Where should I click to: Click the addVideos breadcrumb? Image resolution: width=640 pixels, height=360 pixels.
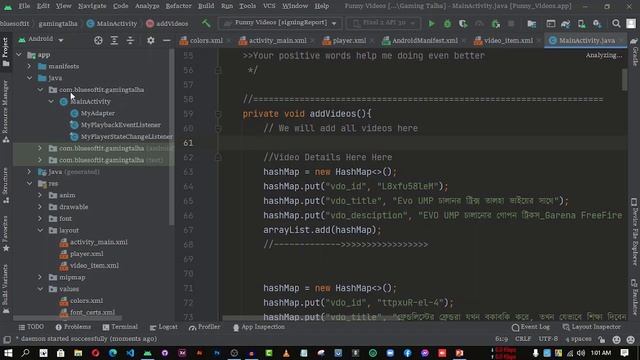[x=167, y=23]
